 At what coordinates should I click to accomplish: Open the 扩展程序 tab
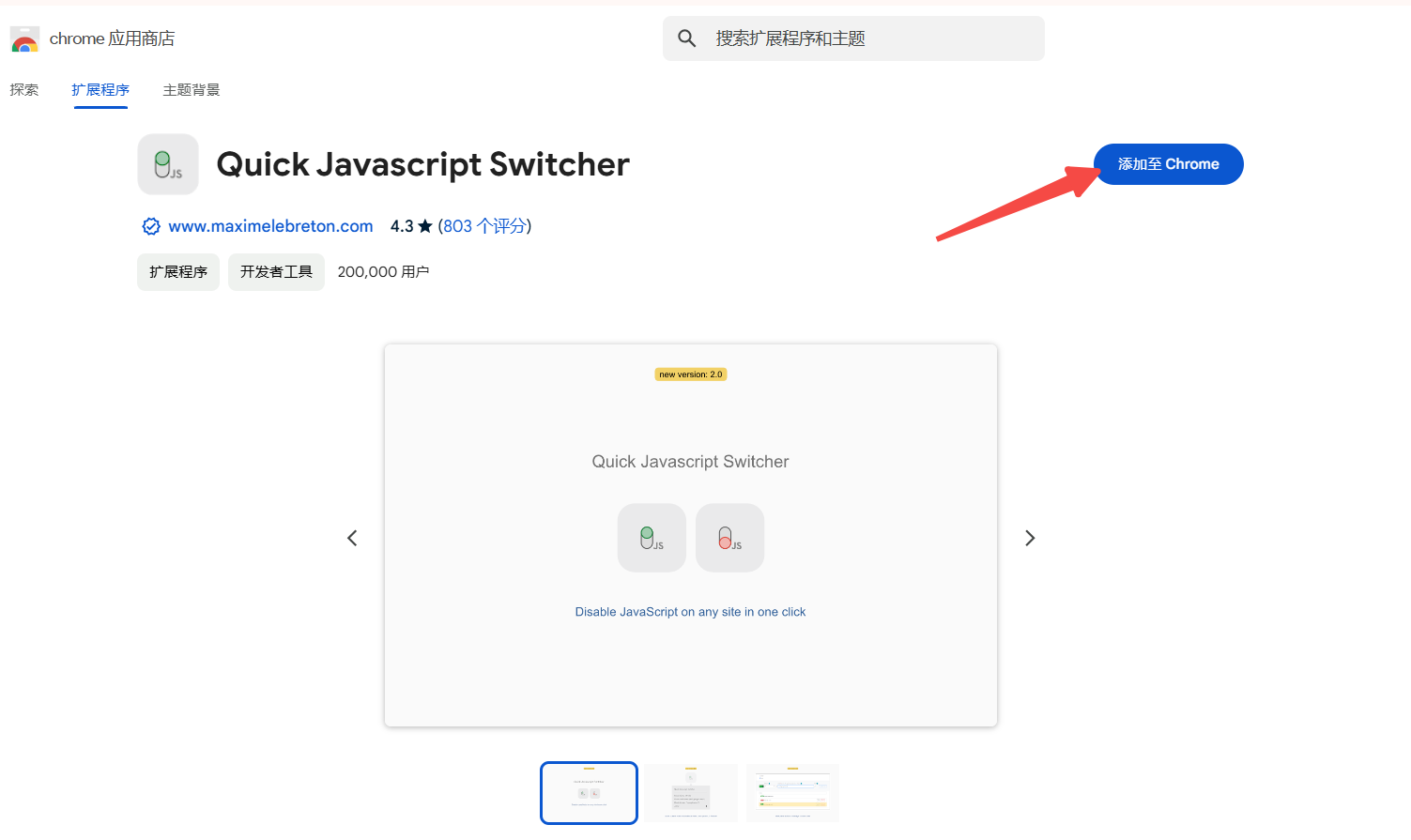pos(100,90)
